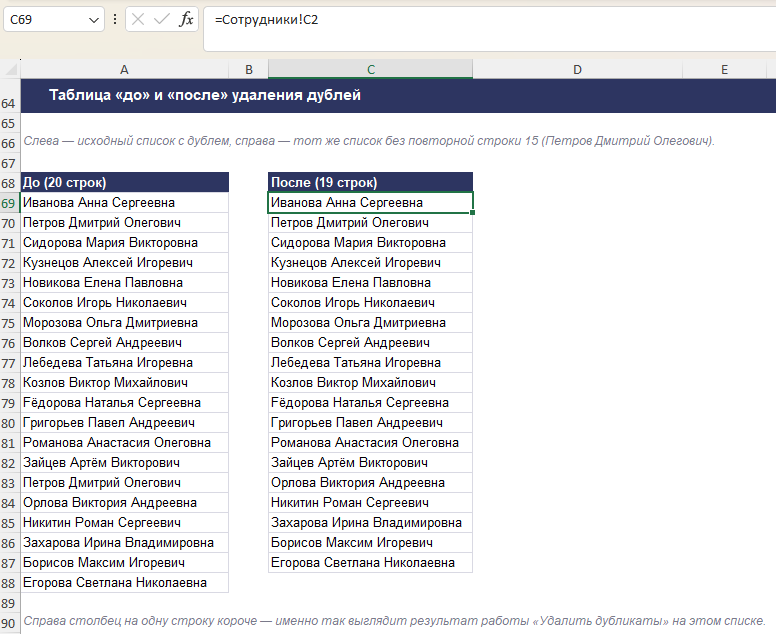Click 'Борисов Максим Игоревич' in column A
The width and height of the screenshot is (776, 634).
(124, 563)
